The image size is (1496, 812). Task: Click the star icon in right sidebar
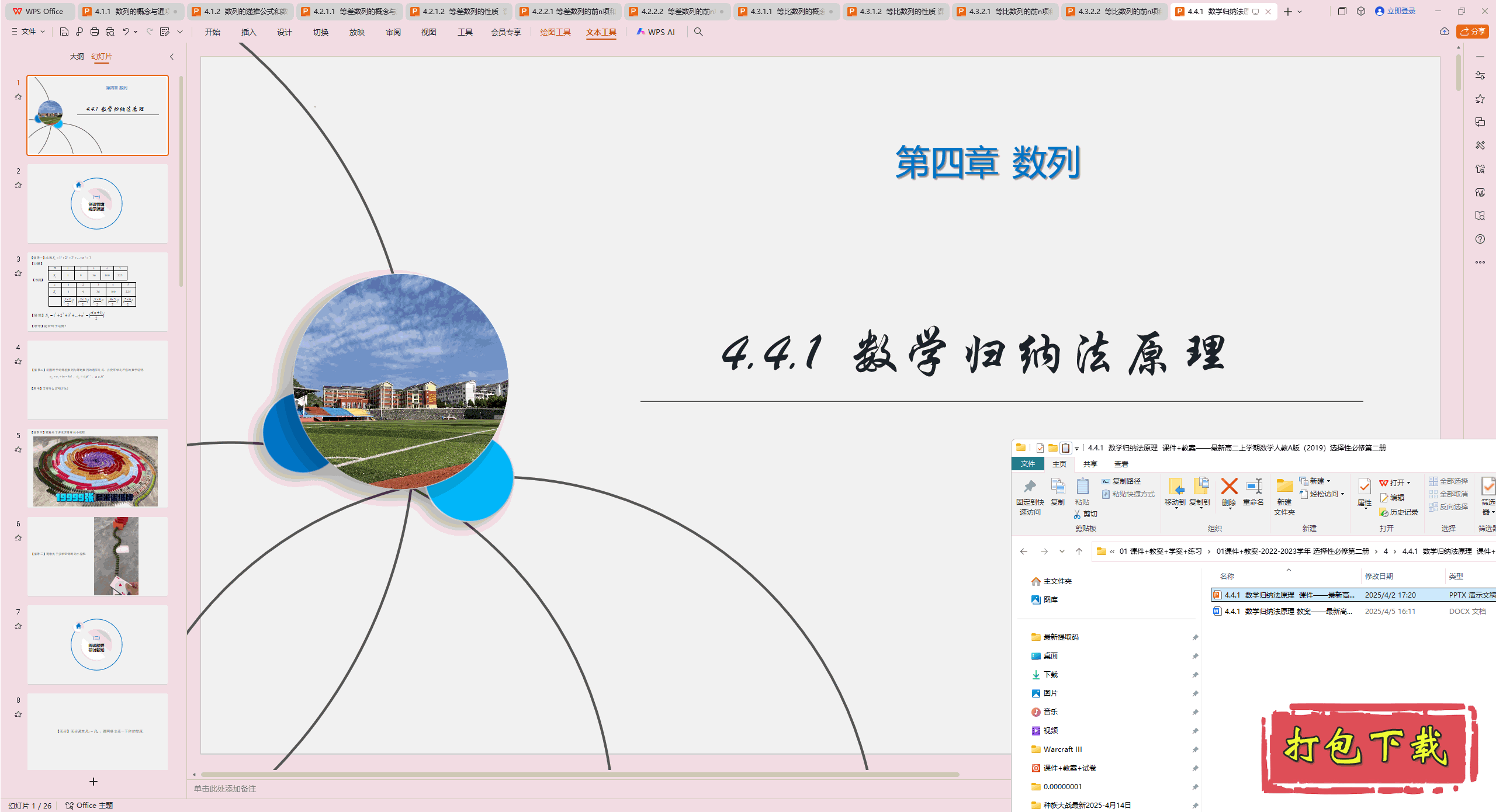pyautogui.click(x=1480, y=99)
